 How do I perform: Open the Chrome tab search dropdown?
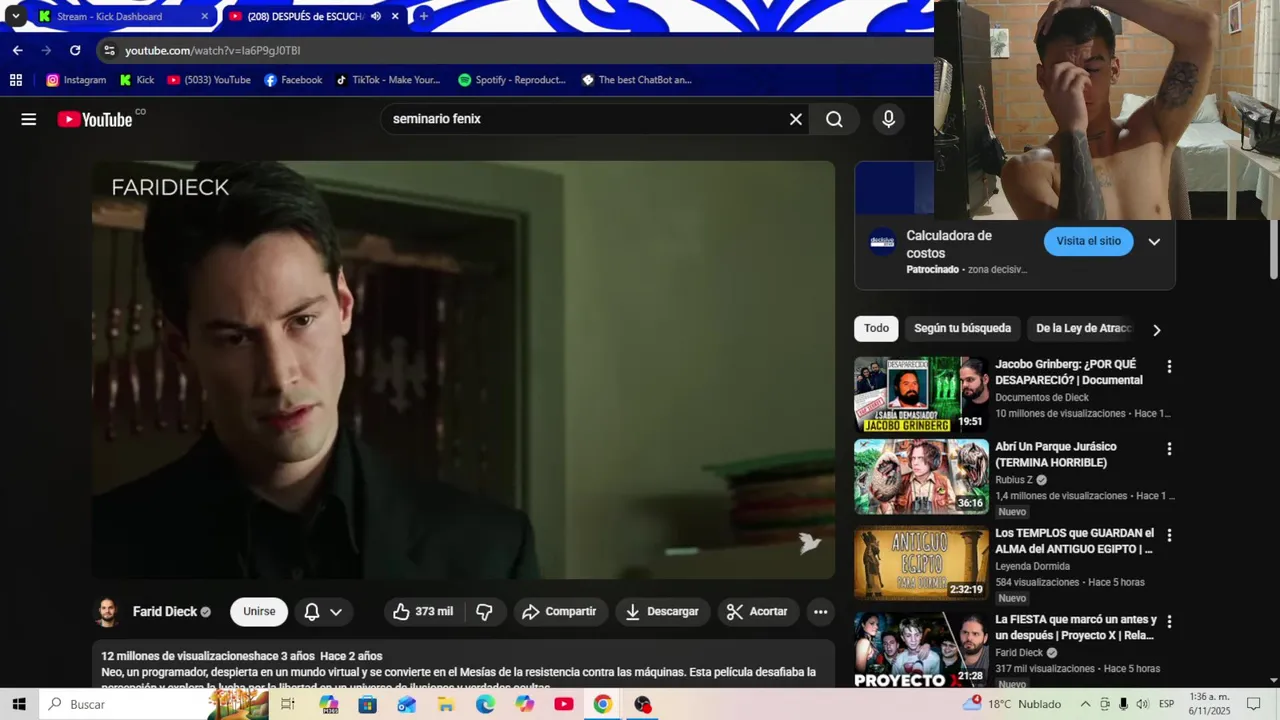pos(16,16)
